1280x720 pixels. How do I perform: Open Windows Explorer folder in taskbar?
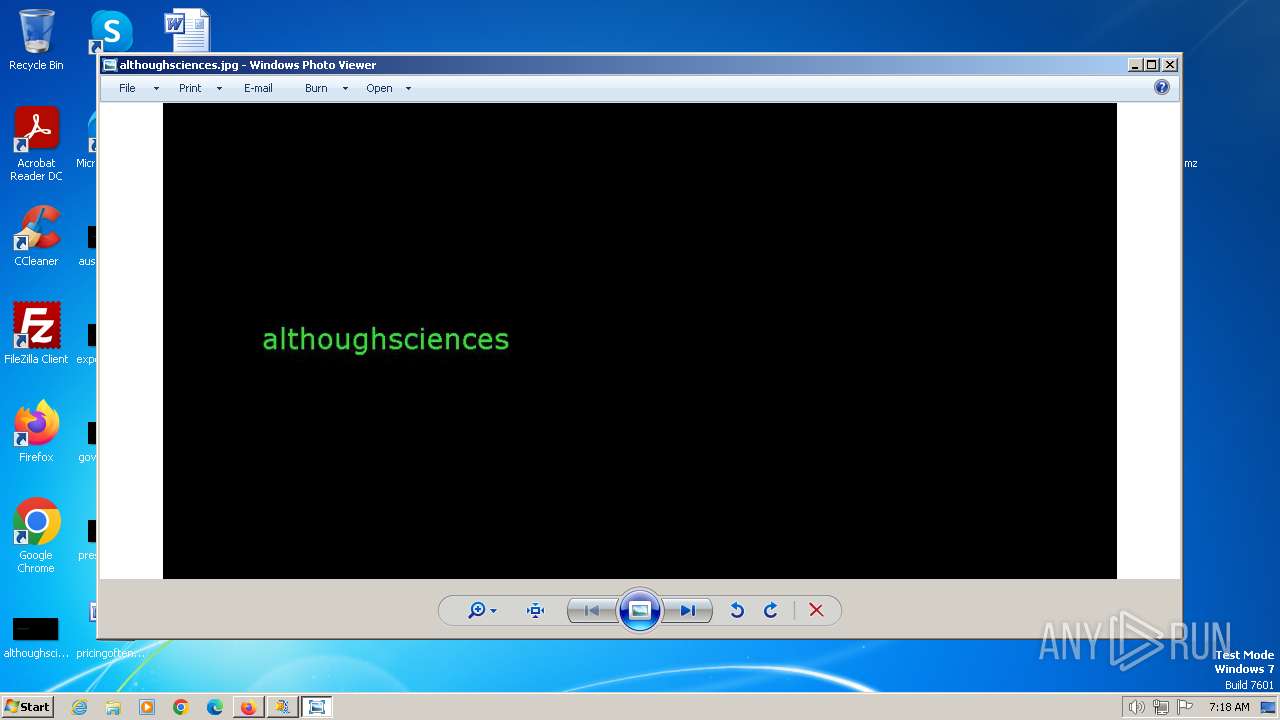click(113, 707)
